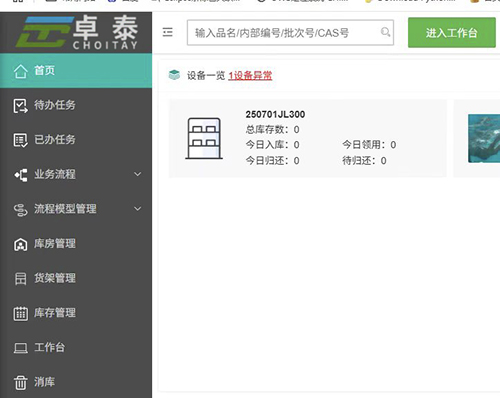The image size is (500, 398).
Task: Click the 消库 trash icon
Action: [x=20, y=382]
